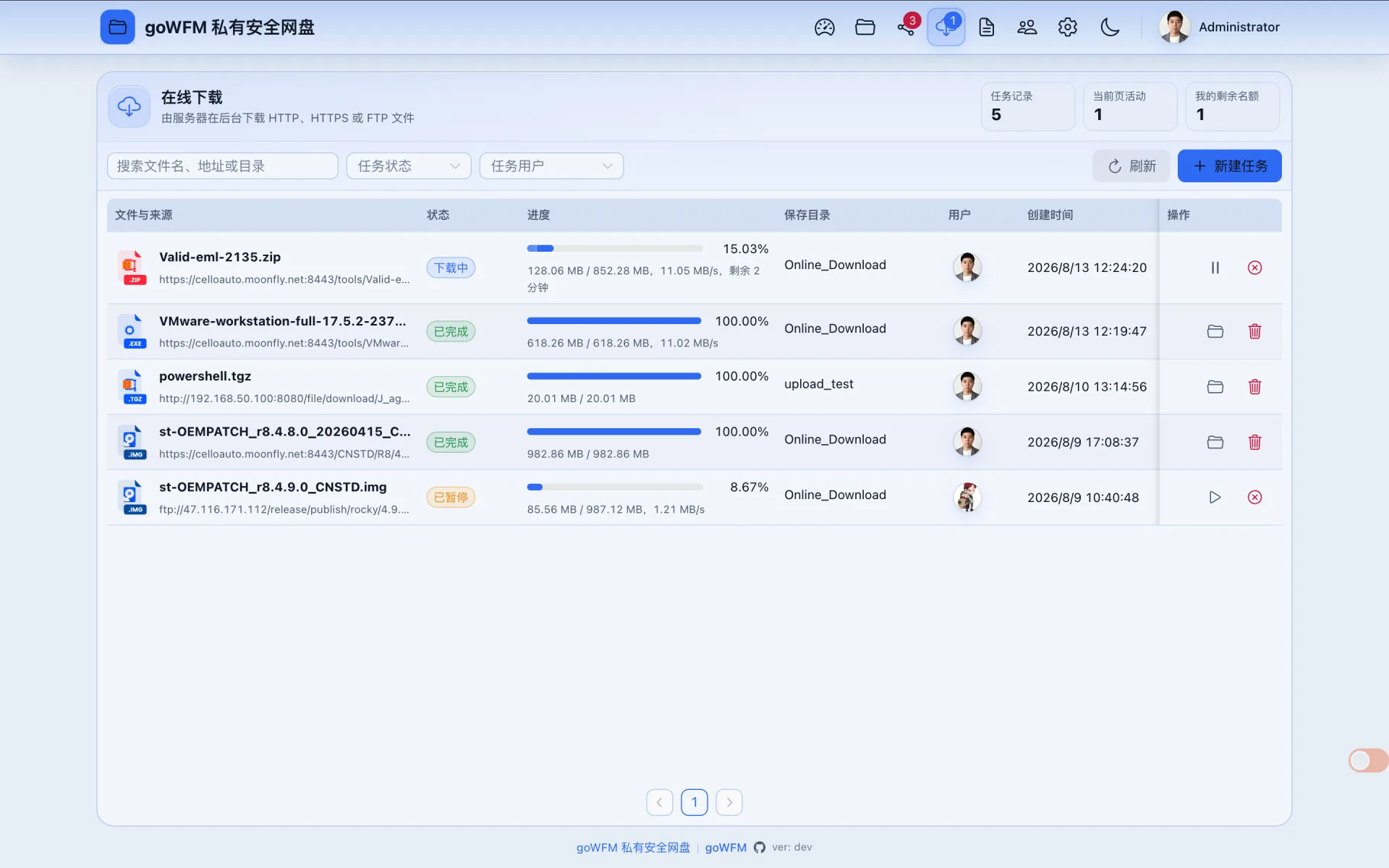Toggle dark mode moon icon
Screen dimensions: 1389x868
point(1109,27)
